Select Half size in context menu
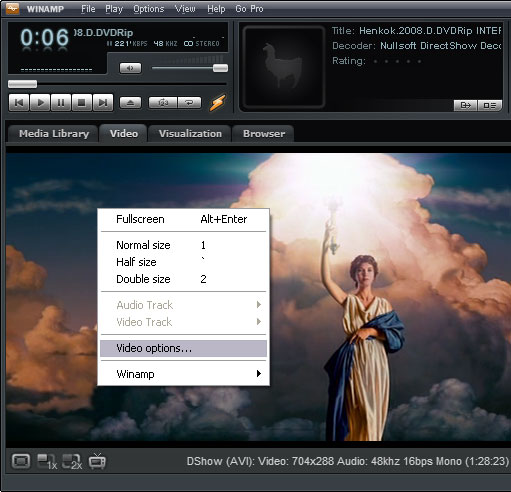Image resolution: width=511 pixels, height=492 pixels. (183, 262)
